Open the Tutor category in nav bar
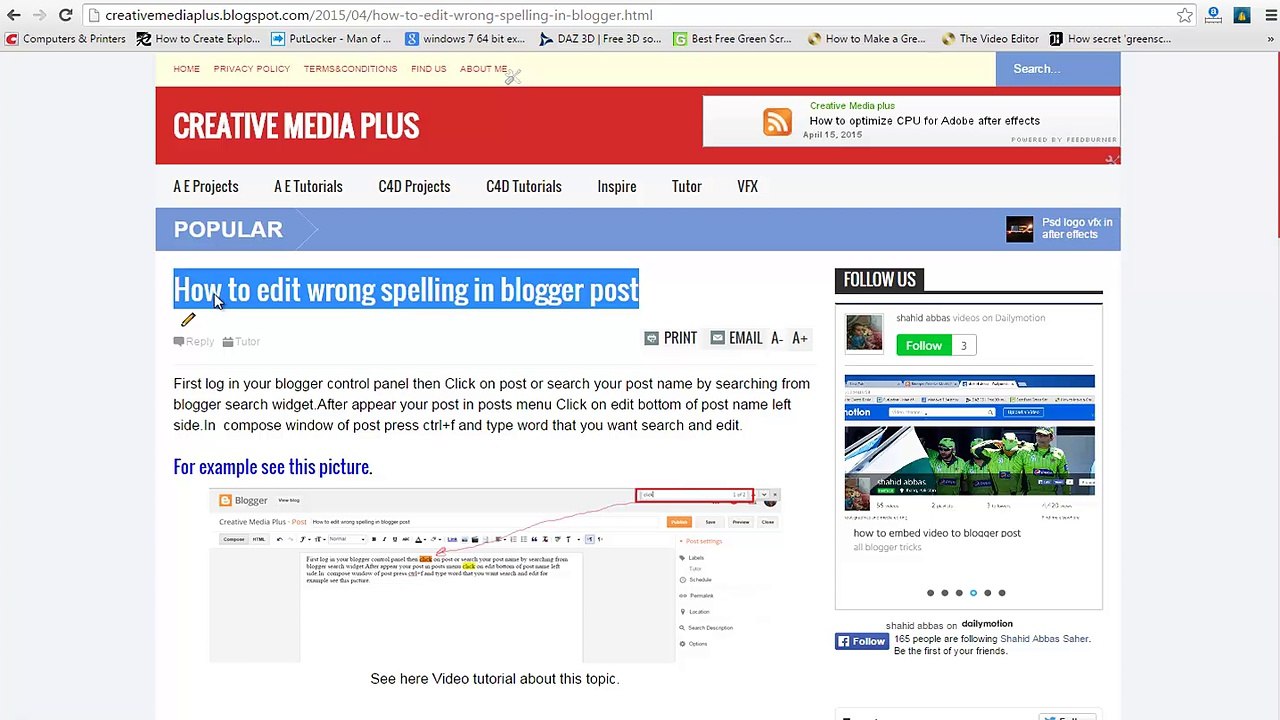 click(686, 186)
